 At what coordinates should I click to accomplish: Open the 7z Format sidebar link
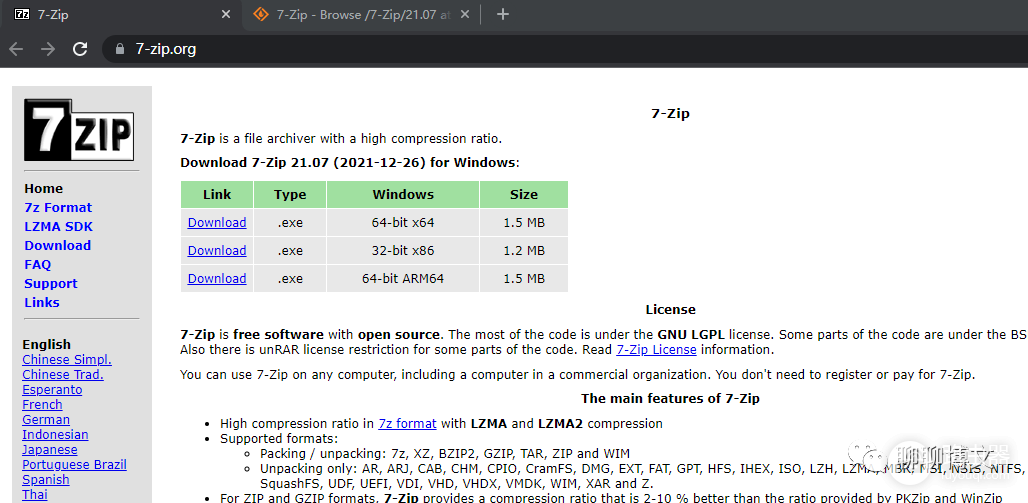58,208
